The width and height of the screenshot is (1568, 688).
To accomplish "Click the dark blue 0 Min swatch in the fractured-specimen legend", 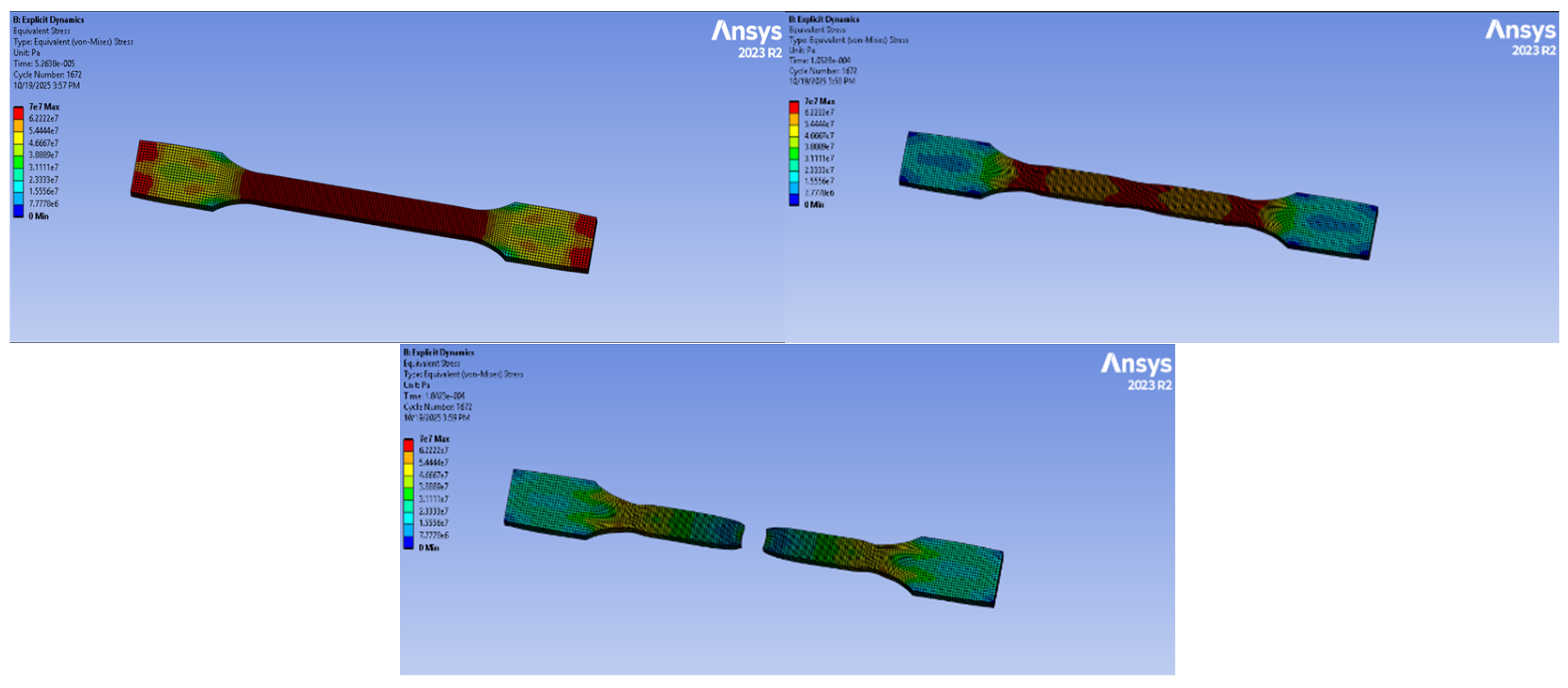I will [x=409, y=543].
